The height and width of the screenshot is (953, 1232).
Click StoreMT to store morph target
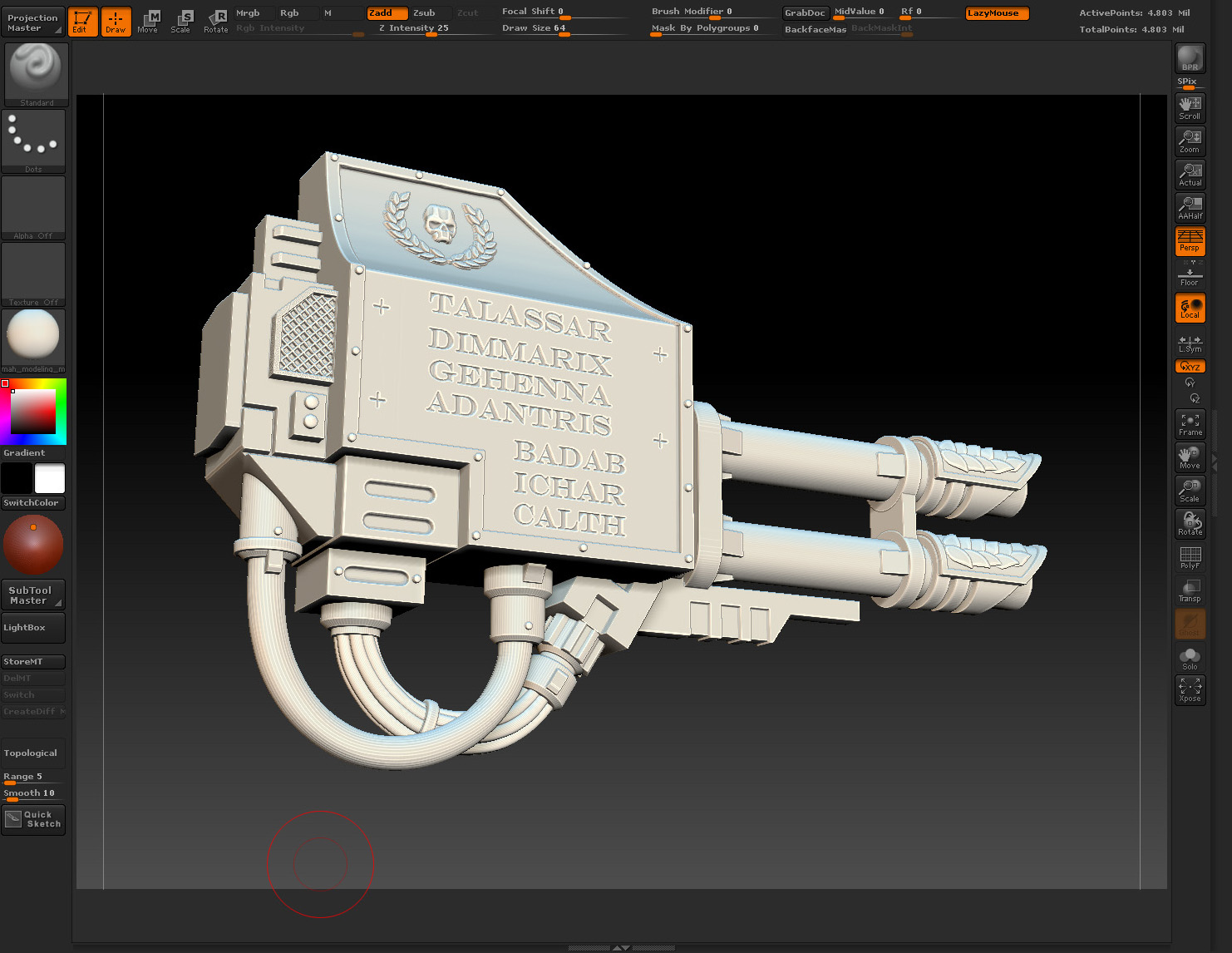pyautogui.click(x=33, y=662)
